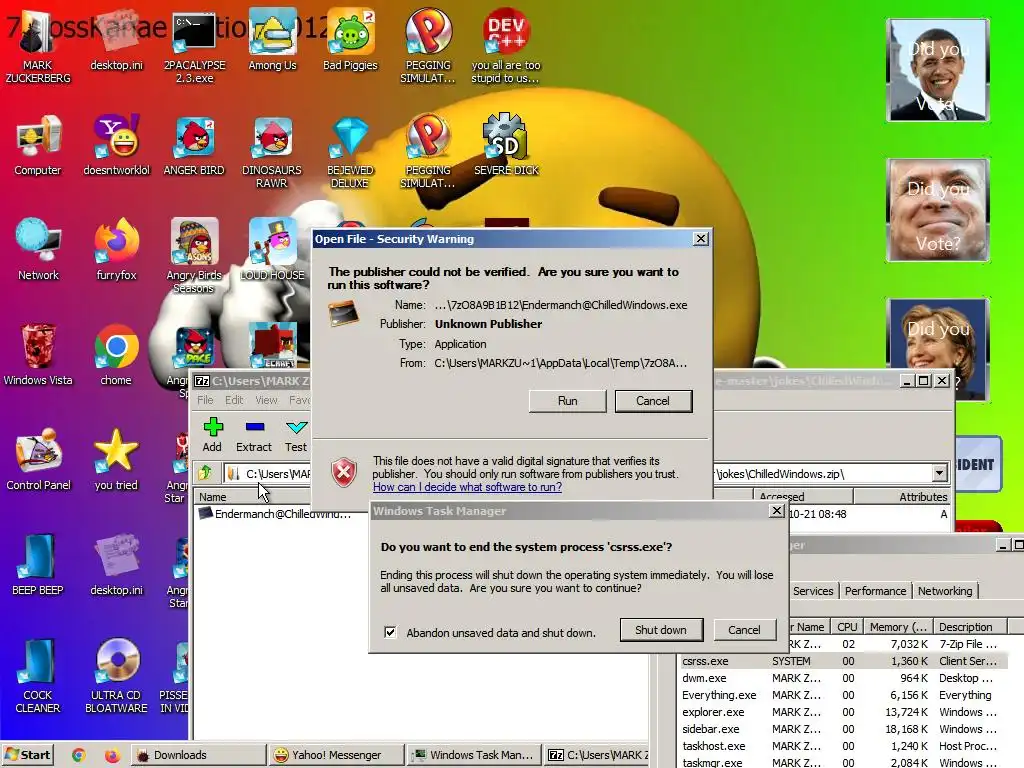Select the DEV C++ 'you all are too stupid' icon
Viewport: 1024px width, 768px height.
[x=506, y=47]
